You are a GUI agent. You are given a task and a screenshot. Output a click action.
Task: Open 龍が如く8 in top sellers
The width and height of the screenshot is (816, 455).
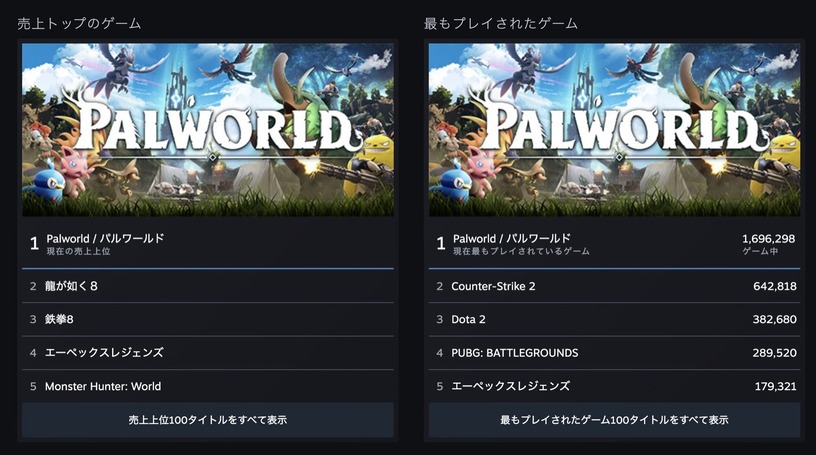(208, 286)
